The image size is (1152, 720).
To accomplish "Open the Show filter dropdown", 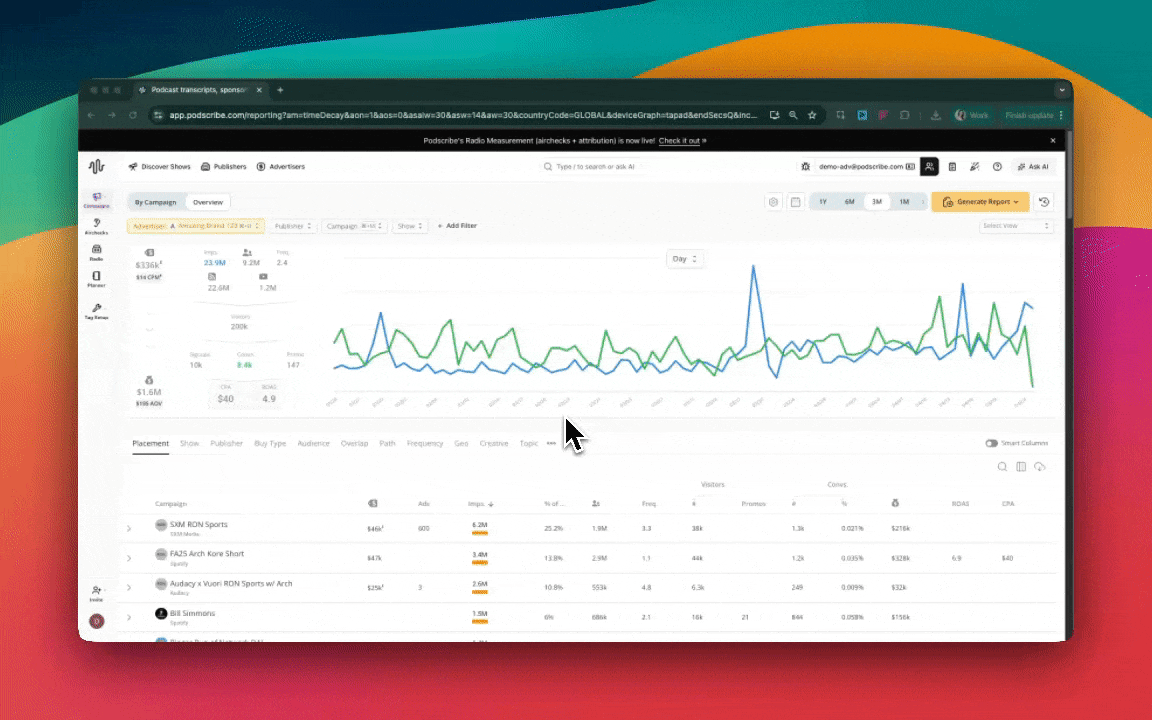I will 410,226.
